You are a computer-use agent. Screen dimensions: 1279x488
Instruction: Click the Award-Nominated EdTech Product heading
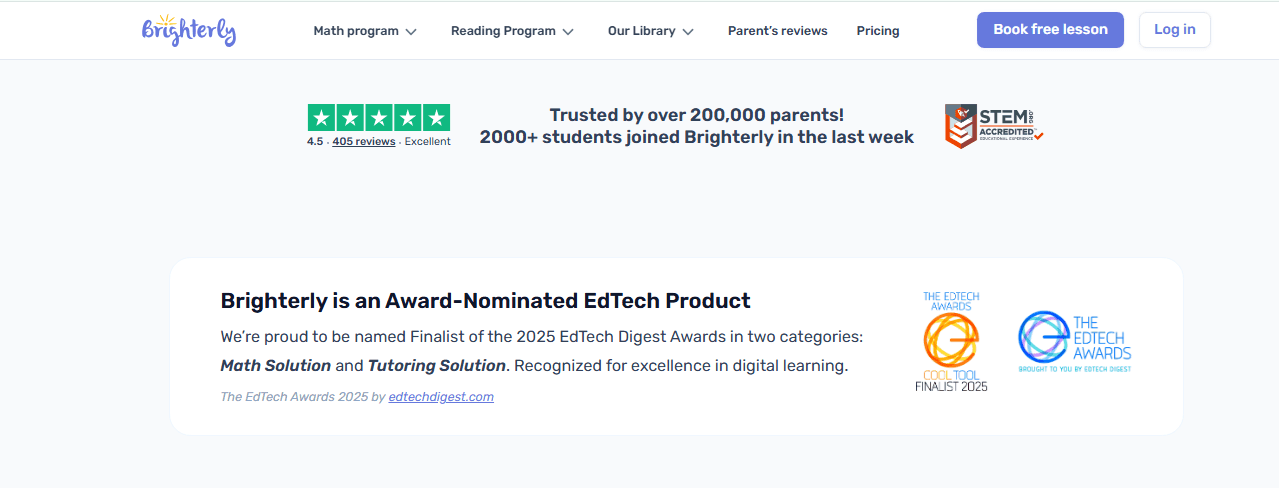tap(485, 300)
